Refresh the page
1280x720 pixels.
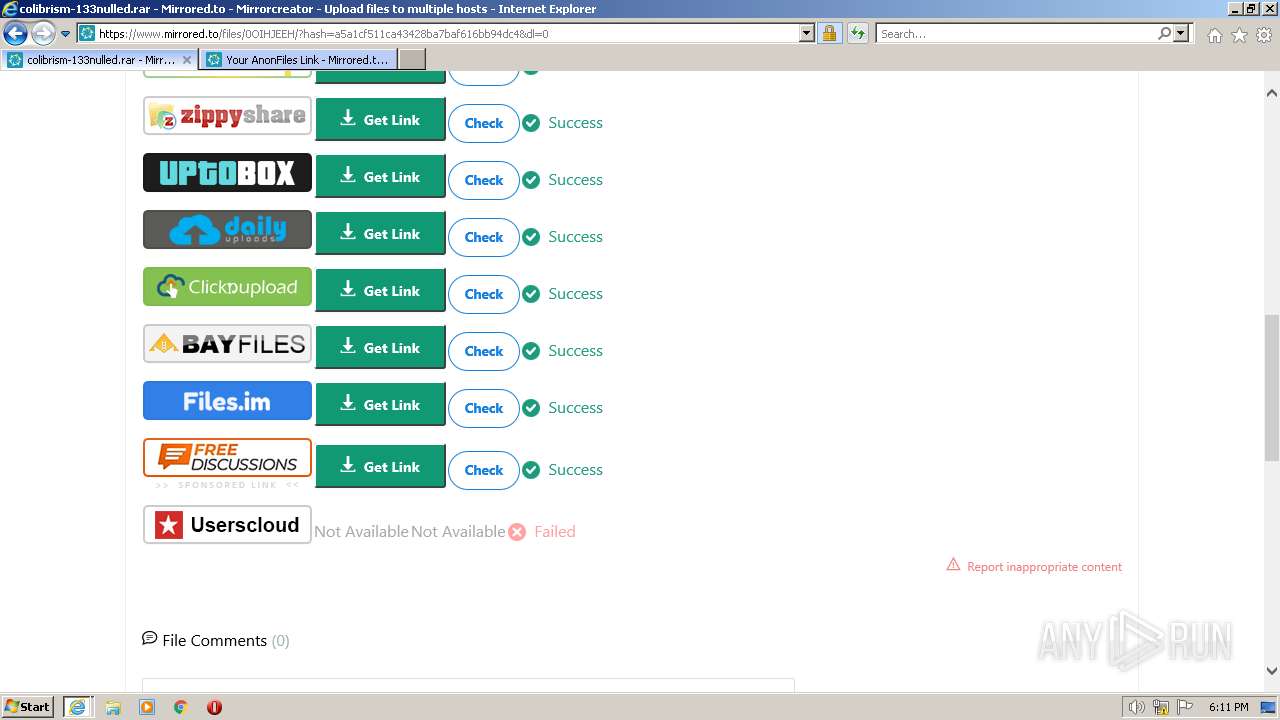click(857, 34)
